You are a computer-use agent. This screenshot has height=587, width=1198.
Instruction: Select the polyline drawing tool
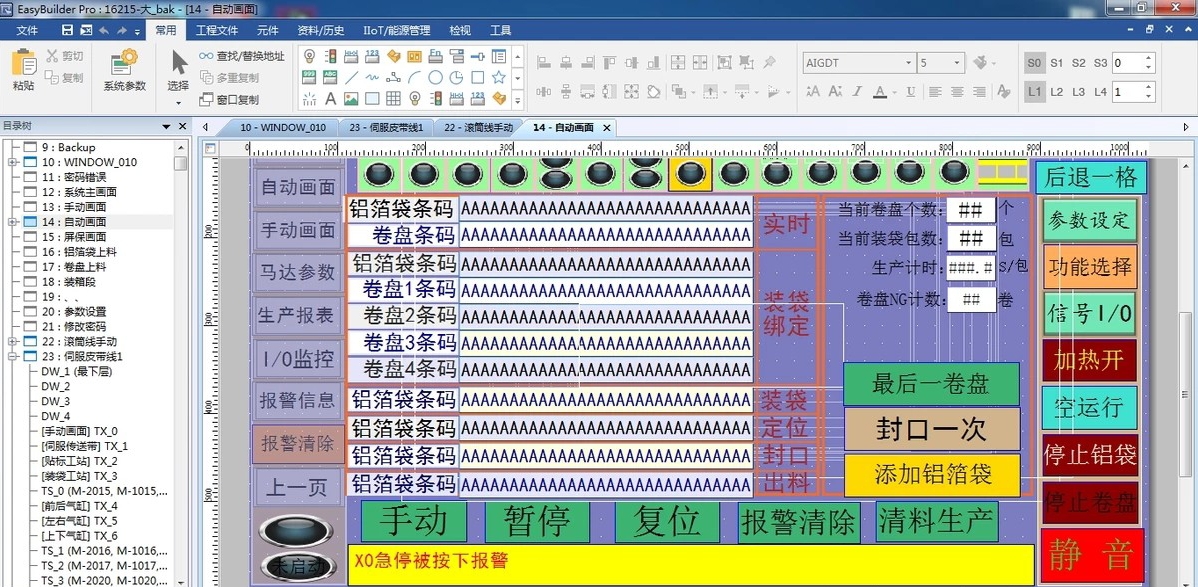[x=393, y=77]
